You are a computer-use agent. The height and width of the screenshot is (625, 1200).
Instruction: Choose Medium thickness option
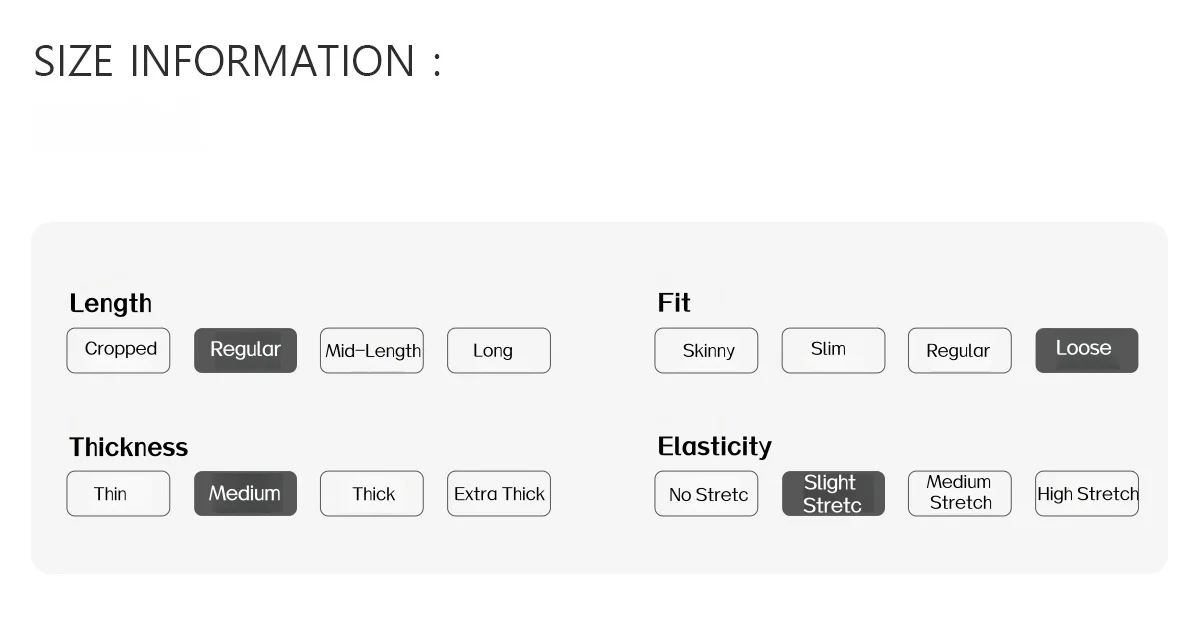pos(245,493)
